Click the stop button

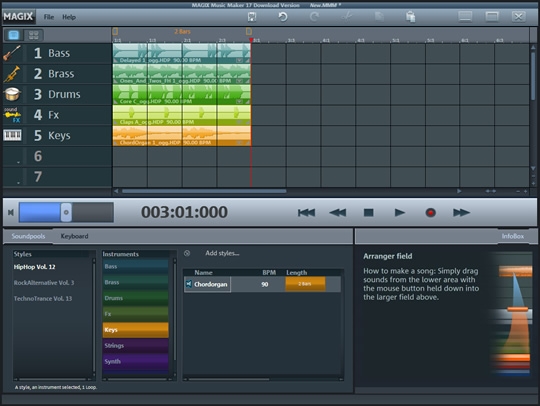pos(368,212)
